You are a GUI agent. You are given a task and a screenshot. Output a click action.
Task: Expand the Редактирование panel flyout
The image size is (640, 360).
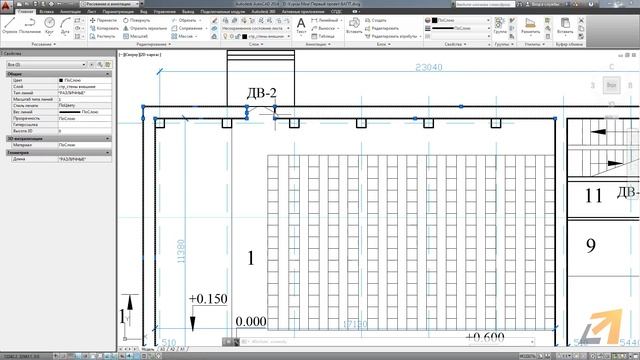154,44
